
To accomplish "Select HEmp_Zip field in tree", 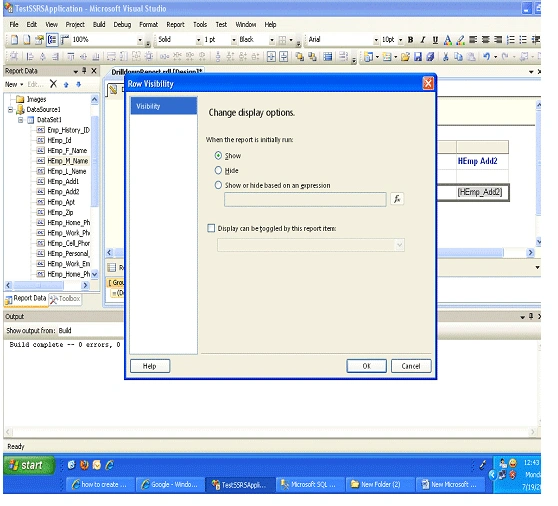I will [60, 212].
